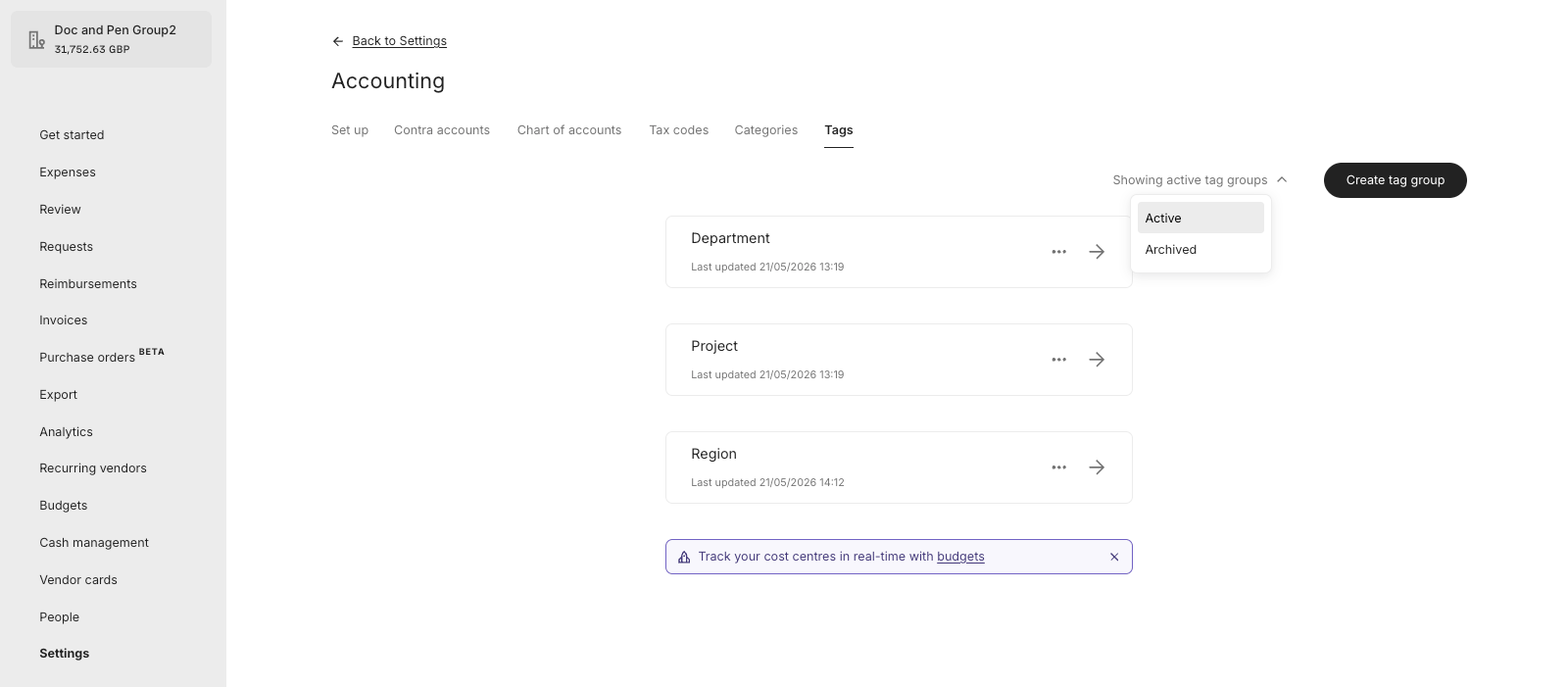
Task: Open the Department tag group arrow
Action: (x=1097, y=252)
